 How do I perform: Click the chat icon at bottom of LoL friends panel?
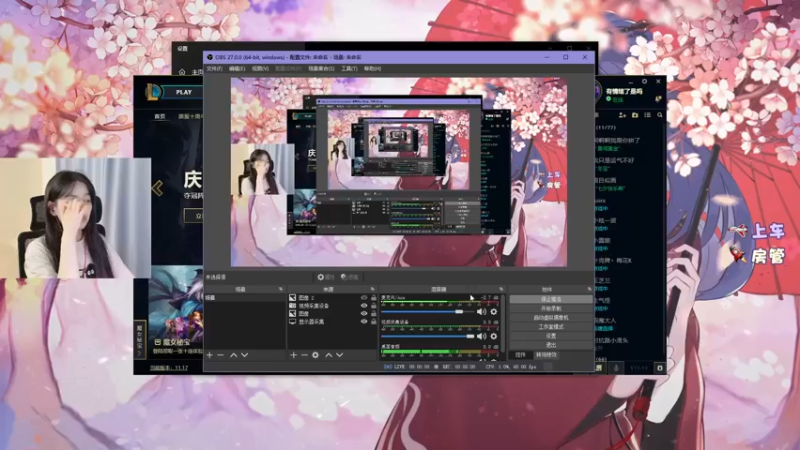click(x=599, y=367)
